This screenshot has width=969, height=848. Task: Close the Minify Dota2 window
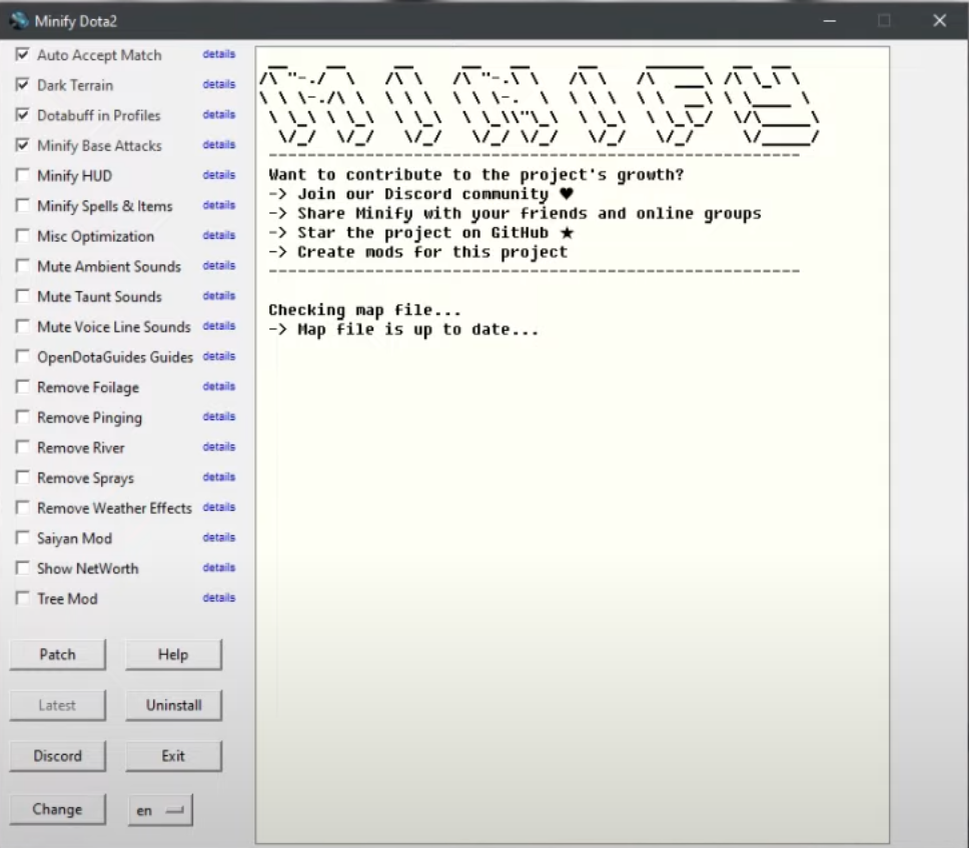coord(939,21)
